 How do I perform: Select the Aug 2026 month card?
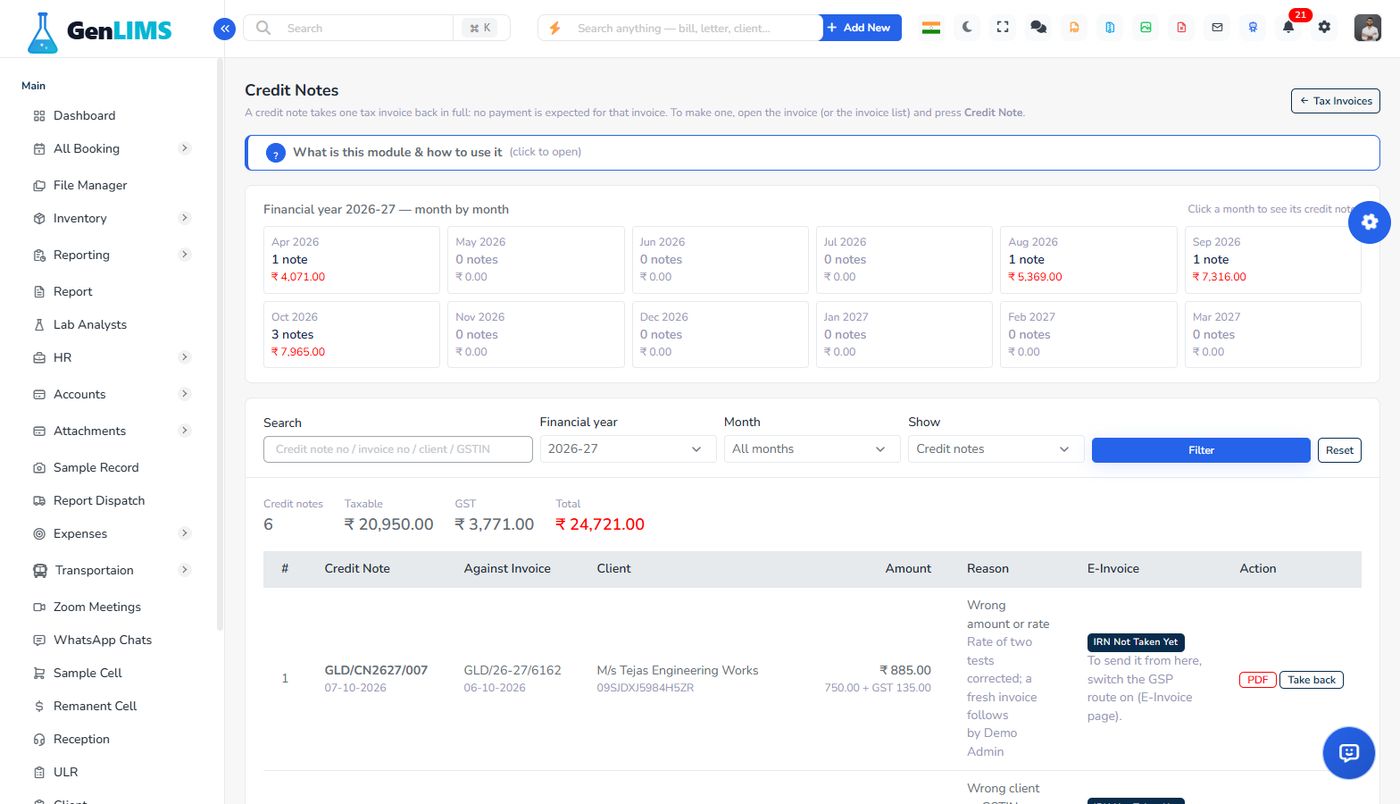coord(1088,259)
